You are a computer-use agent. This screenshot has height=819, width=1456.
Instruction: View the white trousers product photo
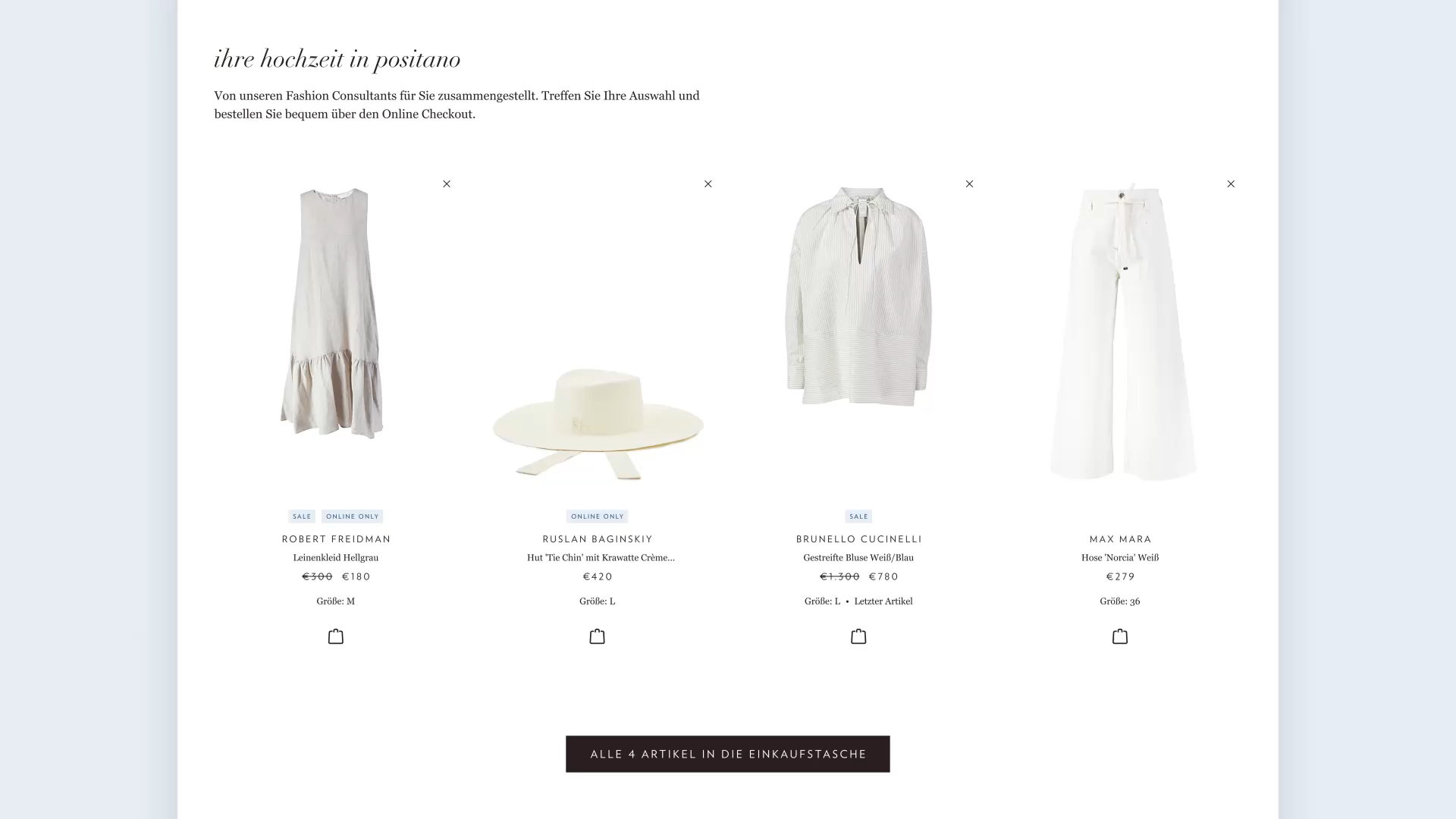tap(1122, 334)
